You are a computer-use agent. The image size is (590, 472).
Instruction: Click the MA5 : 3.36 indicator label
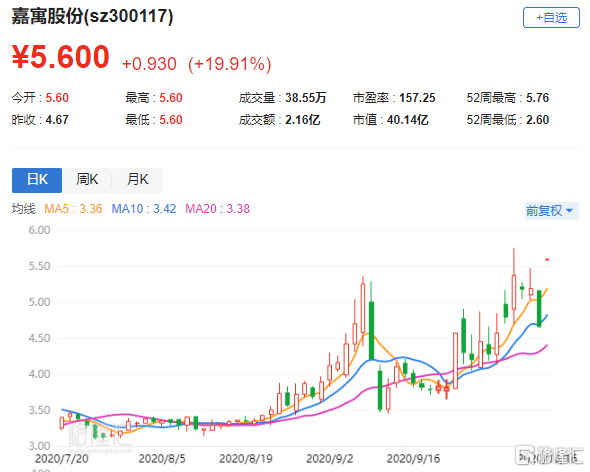tap(73, 209)
